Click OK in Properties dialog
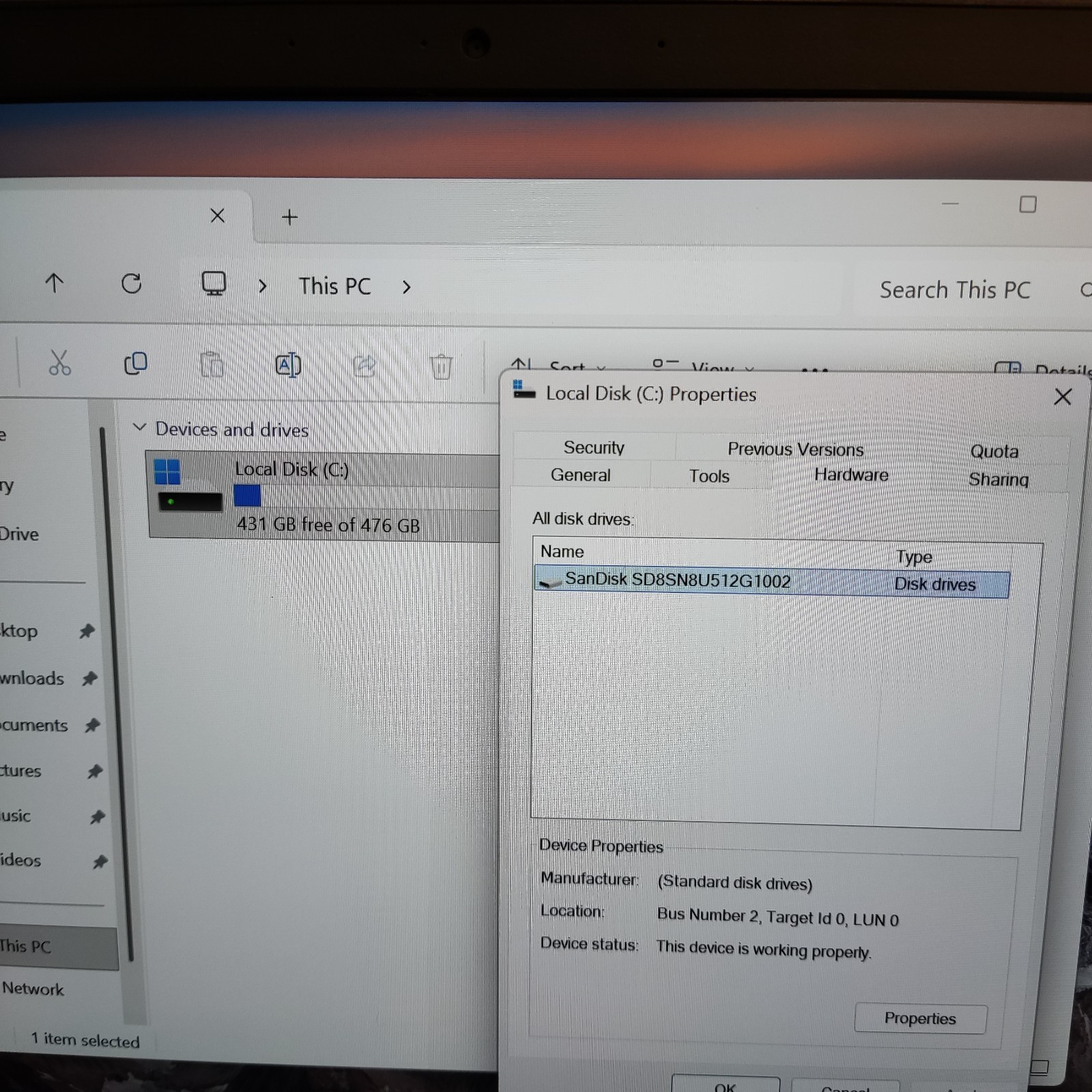The image size is (1092, 1092). tap(725, 1084)
